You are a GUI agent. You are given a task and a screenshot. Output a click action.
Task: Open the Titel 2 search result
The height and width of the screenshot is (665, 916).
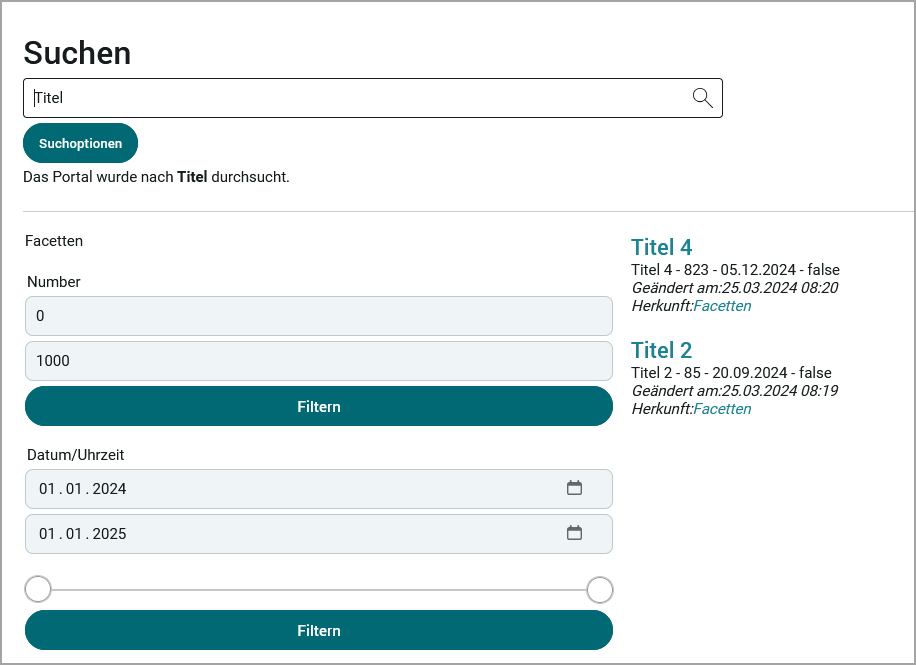[661, 350]
